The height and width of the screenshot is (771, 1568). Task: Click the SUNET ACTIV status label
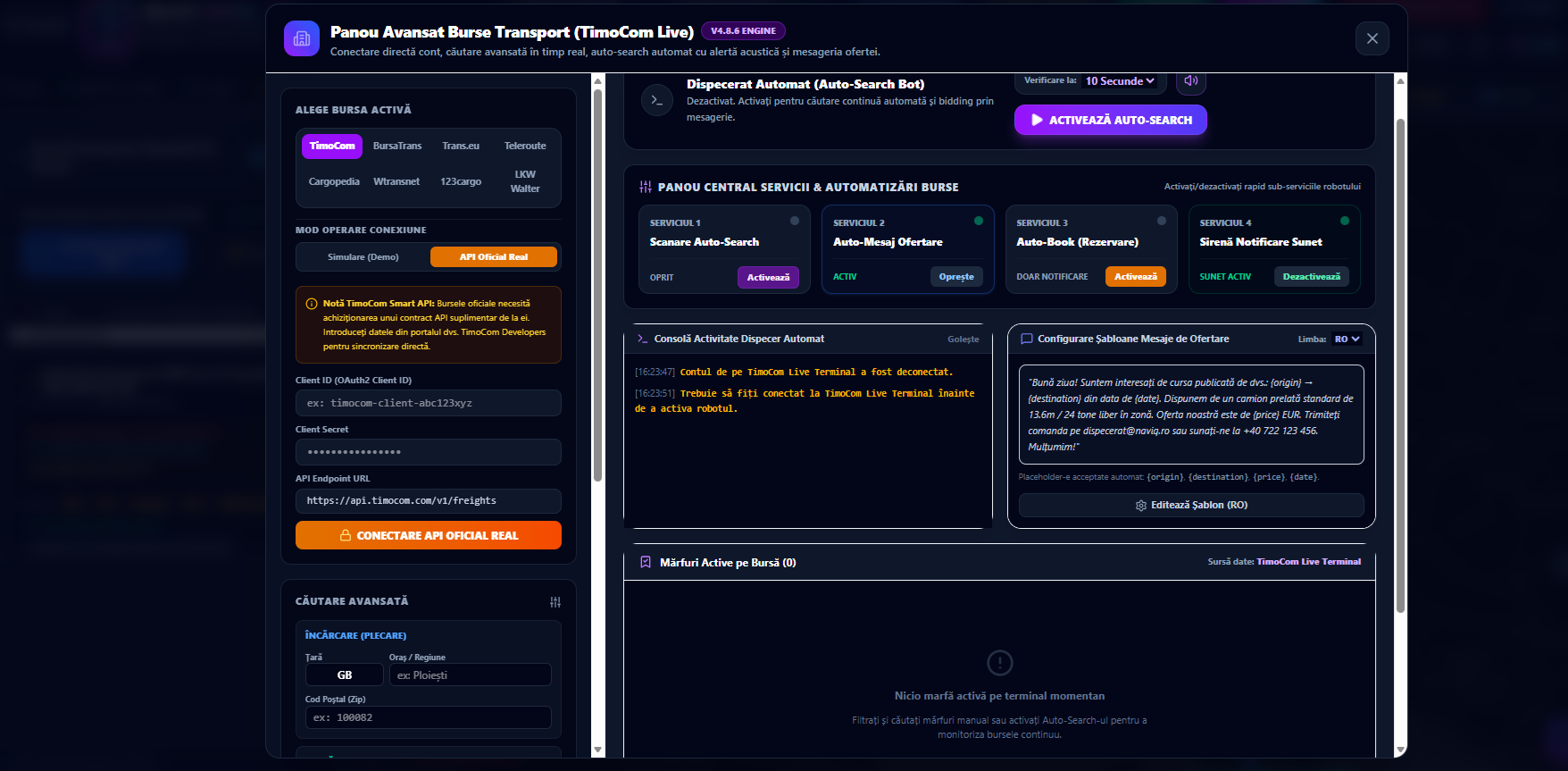[1225, 277]
